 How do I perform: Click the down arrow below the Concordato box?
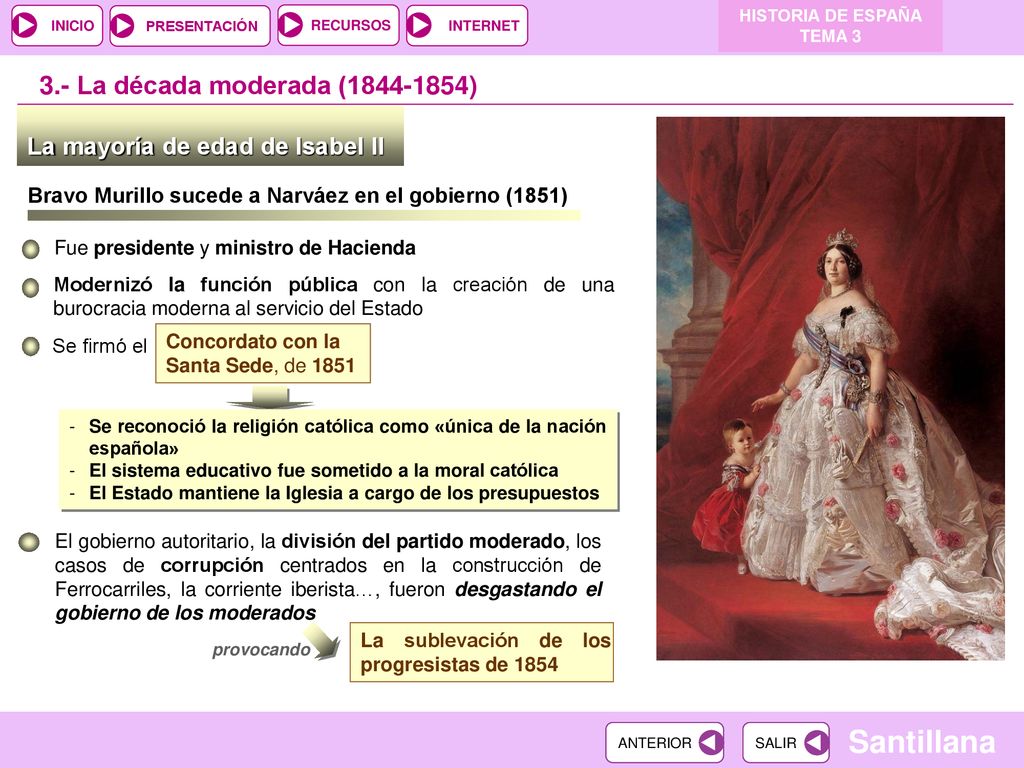coord(270,398)
